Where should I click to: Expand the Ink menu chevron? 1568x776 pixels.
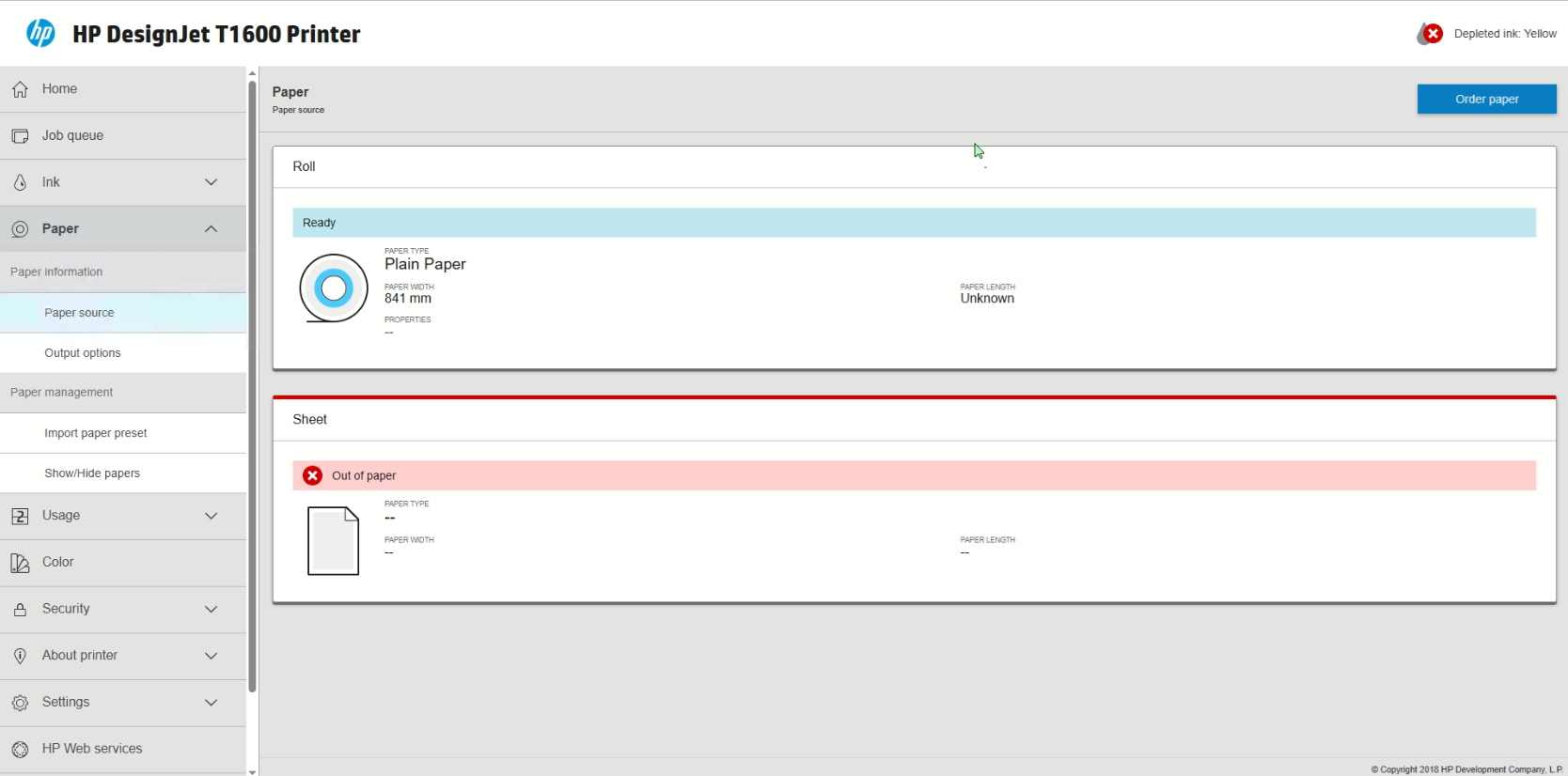point(212,182)
